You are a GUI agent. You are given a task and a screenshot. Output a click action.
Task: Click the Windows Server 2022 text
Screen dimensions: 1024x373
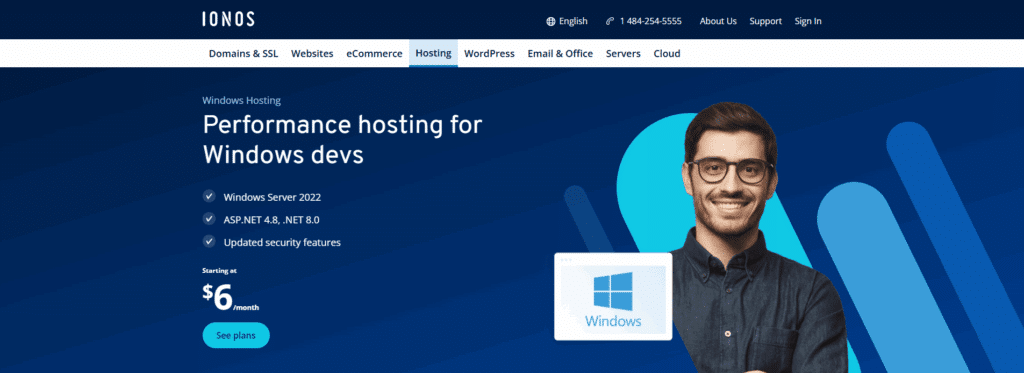(x=272, y=197)
